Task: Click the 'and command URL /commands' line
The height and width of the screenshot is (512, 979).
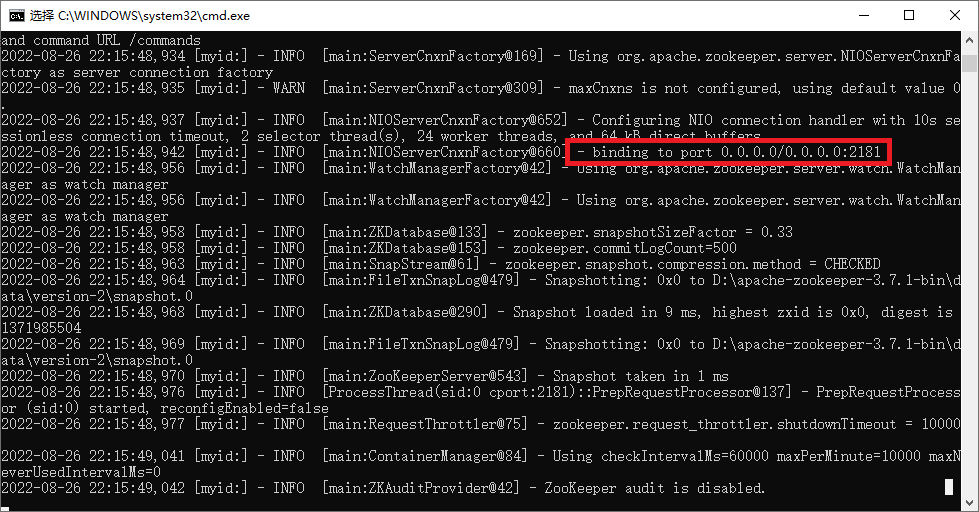Action: [101, 40]
